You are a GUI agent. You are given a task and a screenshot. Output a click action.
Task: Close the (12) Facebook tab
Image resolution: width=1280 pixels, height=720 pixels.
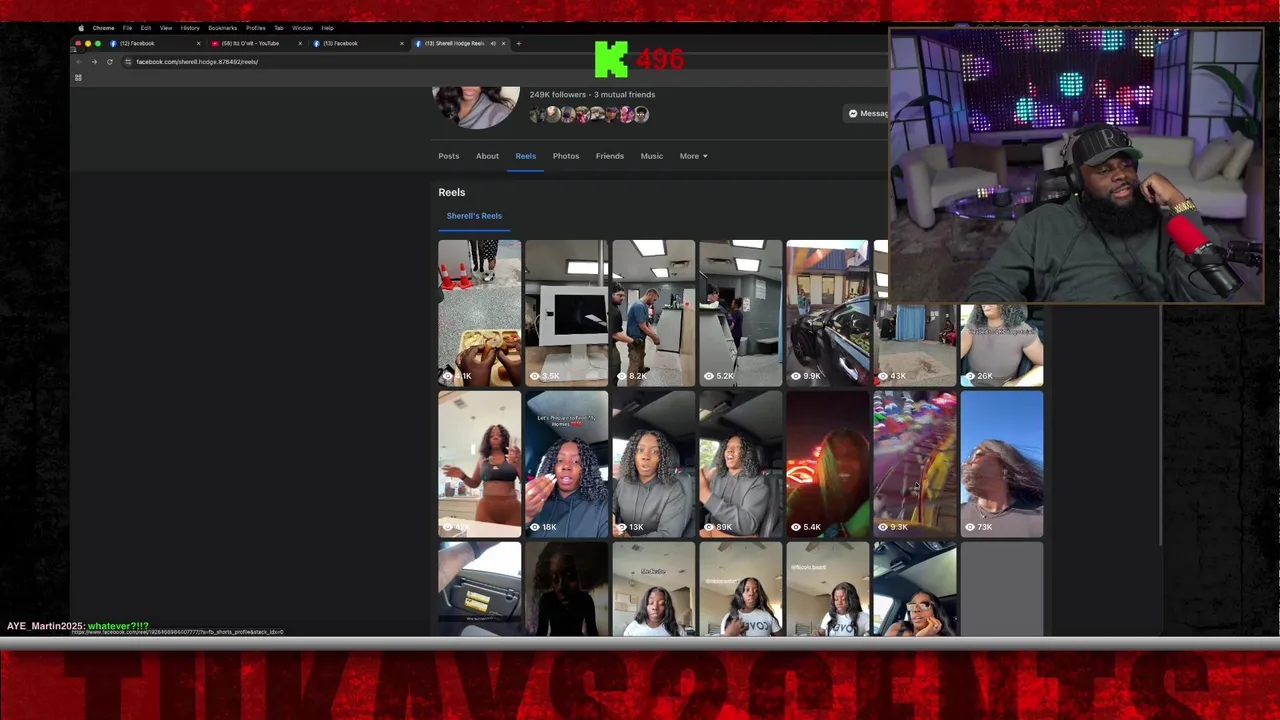[198, 43]
